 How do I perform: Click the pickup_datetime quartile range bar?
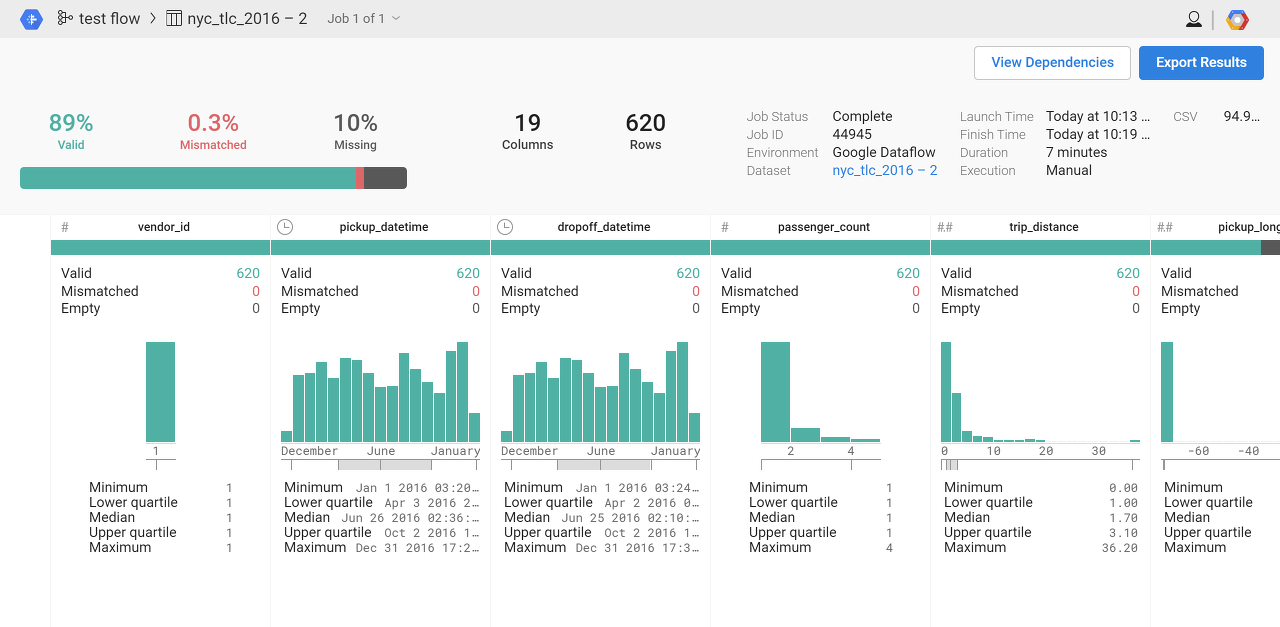[x=384, y=465]
